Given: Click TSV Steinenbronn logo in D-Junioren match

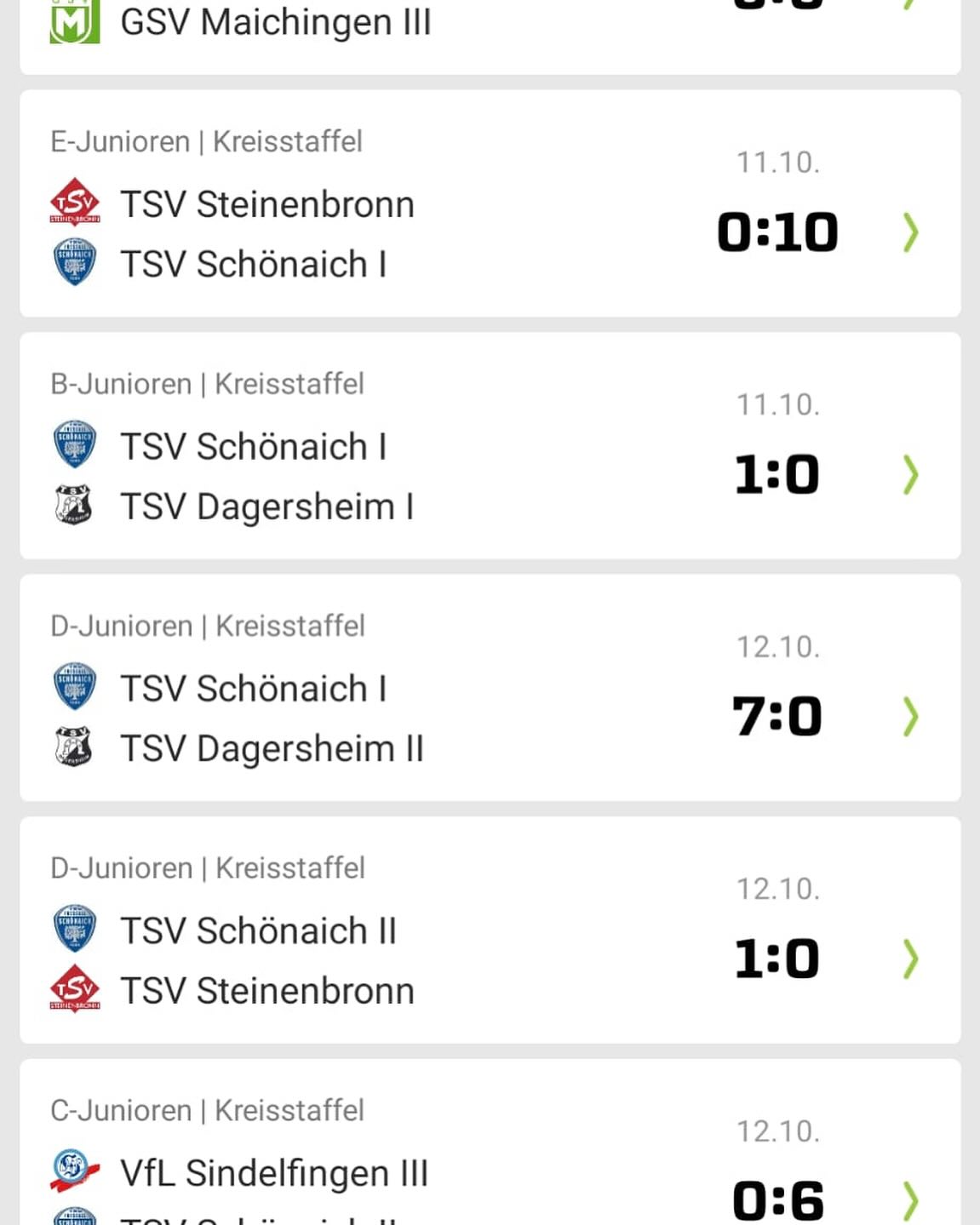Looking at the screenshot, I should click(x=75, y=989).
